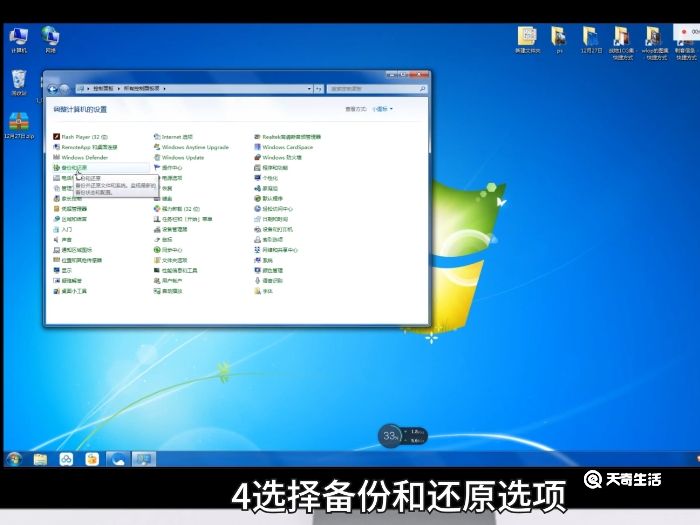Open Internet 选项 item
The image size is (700, 525).
(173, 137)
